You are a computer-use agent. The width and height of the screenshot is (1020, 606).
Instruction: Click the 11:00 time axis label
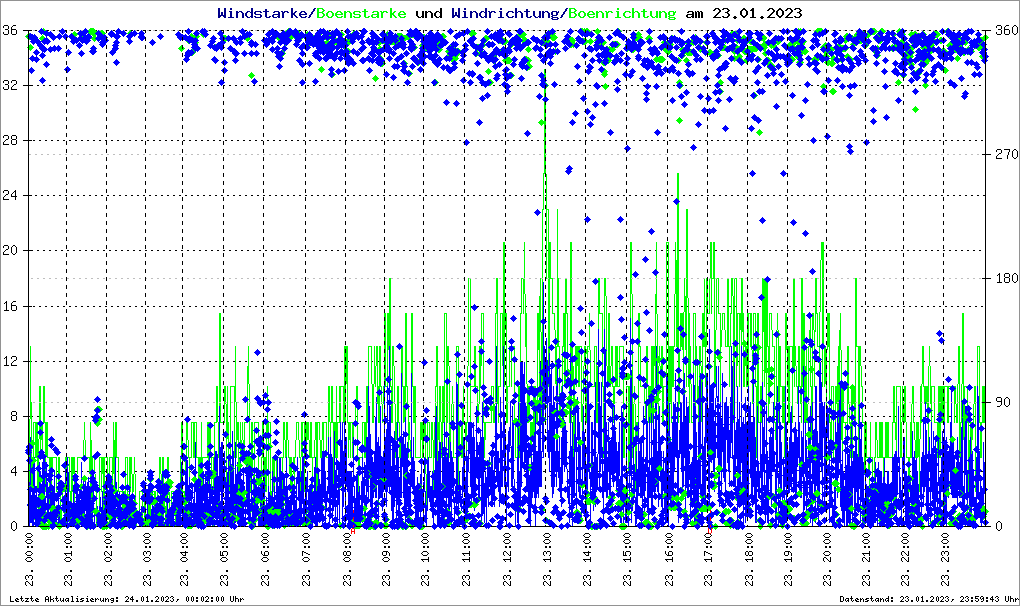pos(466,559)
